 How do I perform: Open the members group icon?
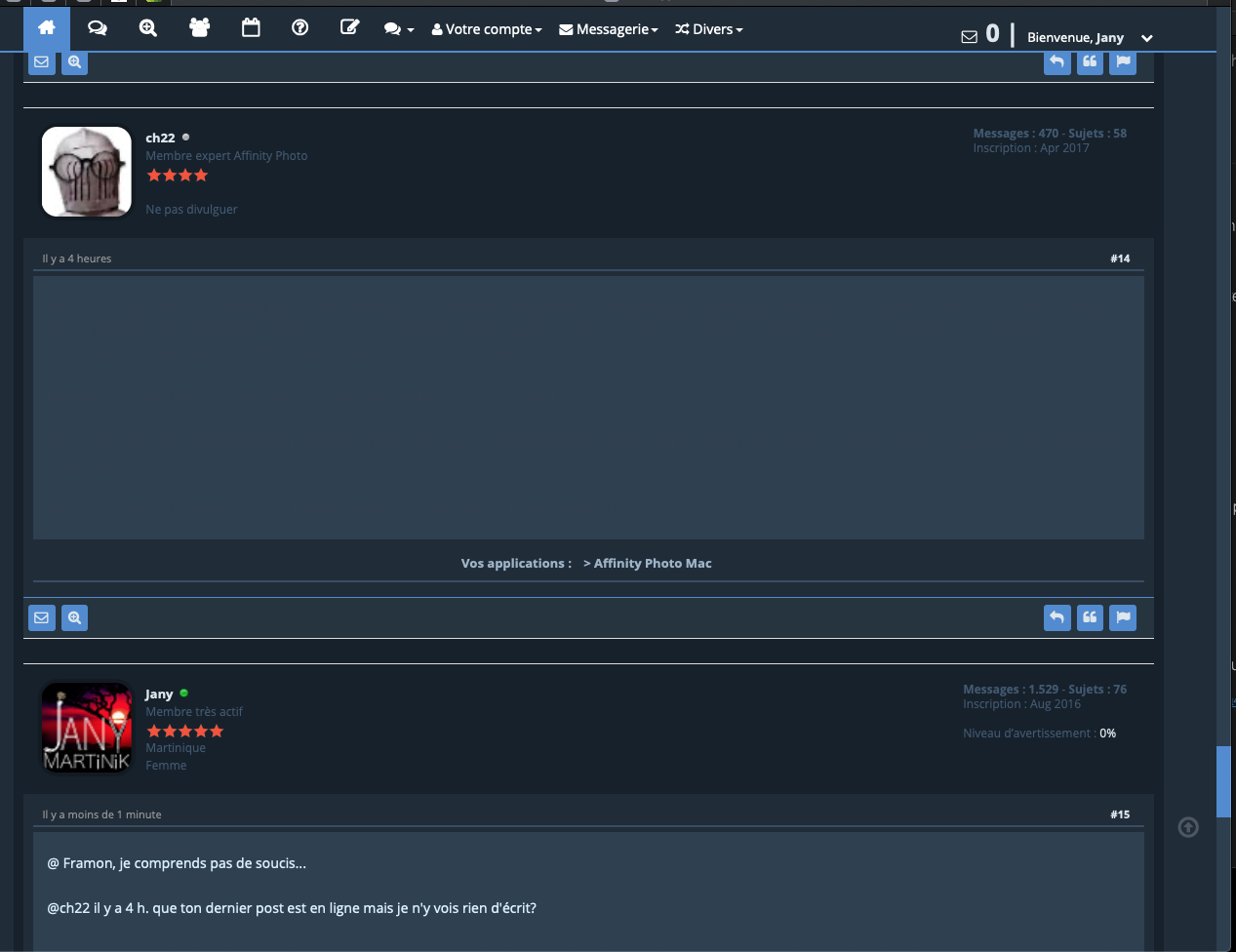[x=200, y=28]
